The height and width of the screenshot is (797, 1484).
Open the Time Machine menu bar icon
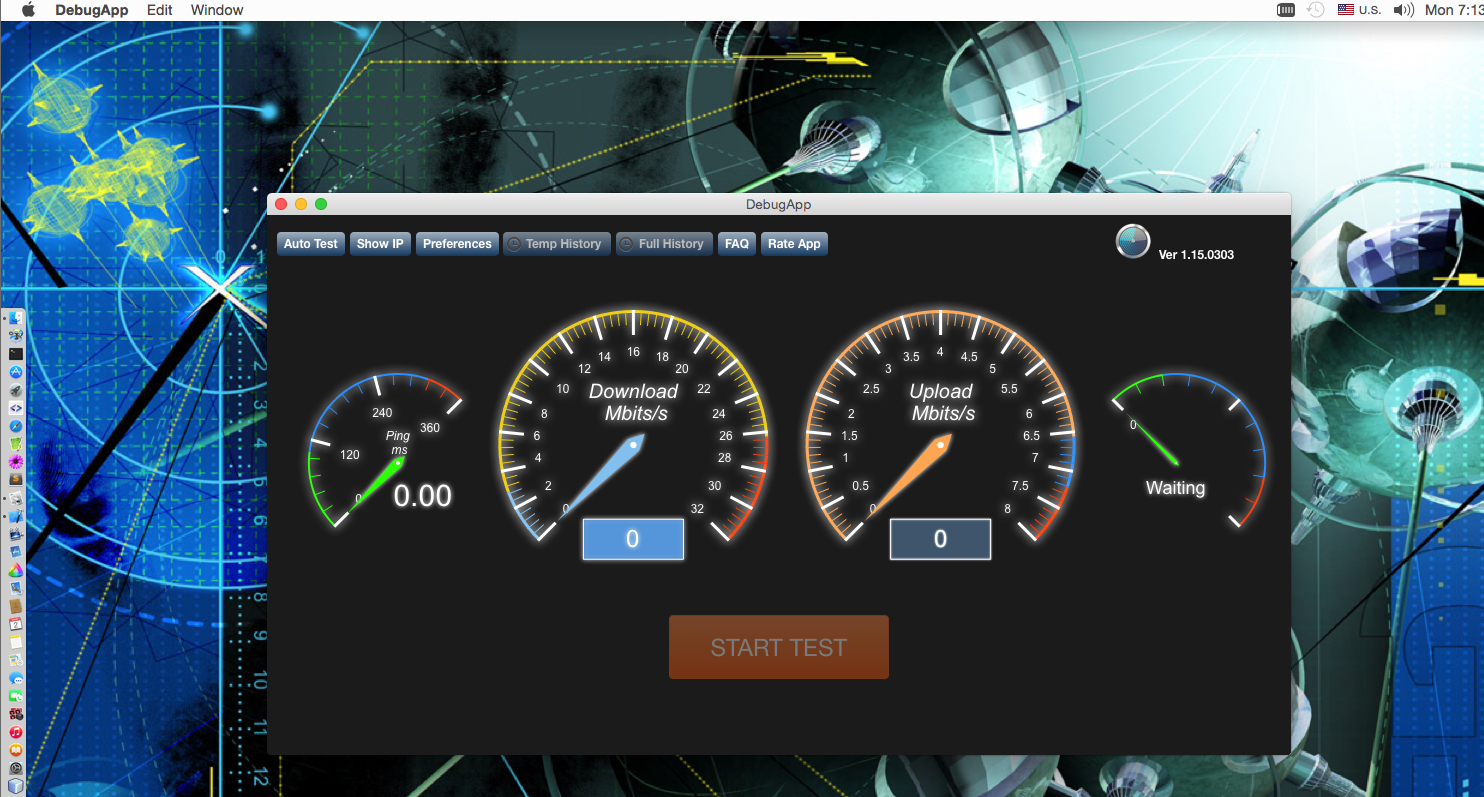coord(1316,10)
